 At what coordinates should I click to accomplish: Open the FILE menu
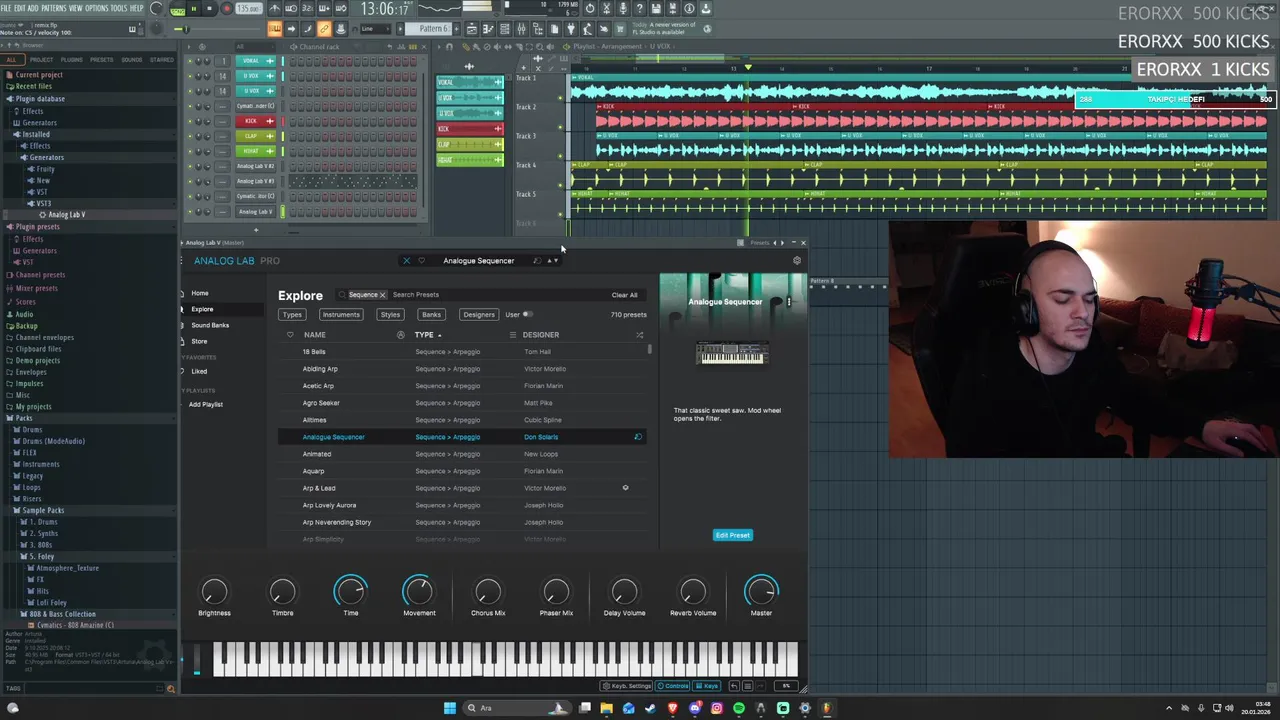pos(6,8)
